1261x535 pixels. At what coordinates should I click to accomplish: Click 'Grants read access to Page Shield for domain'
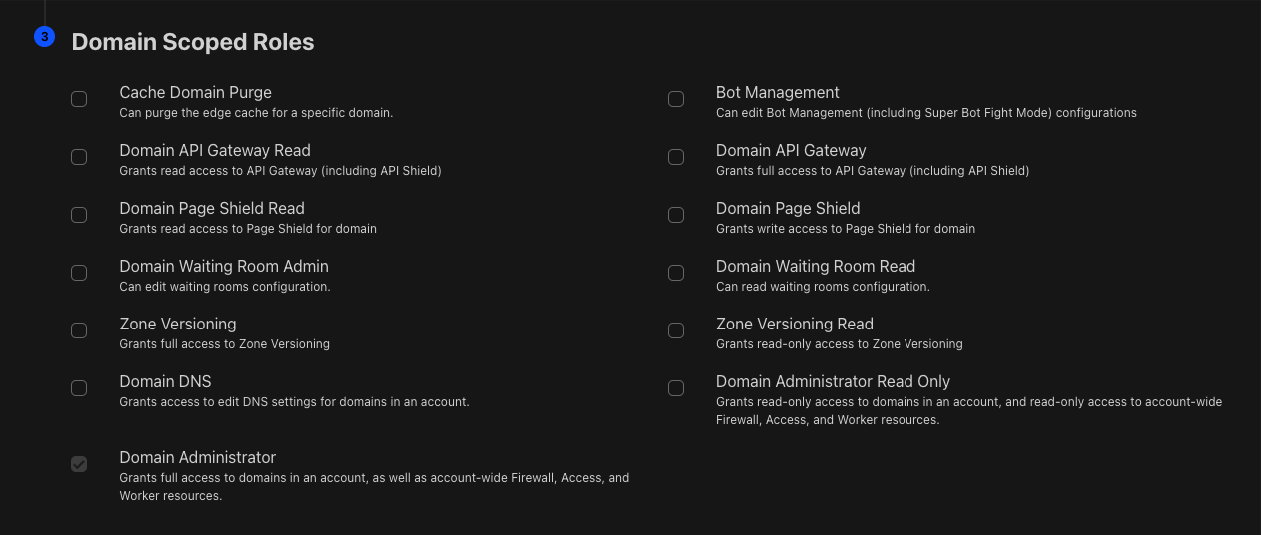click(x=248, y=229)
